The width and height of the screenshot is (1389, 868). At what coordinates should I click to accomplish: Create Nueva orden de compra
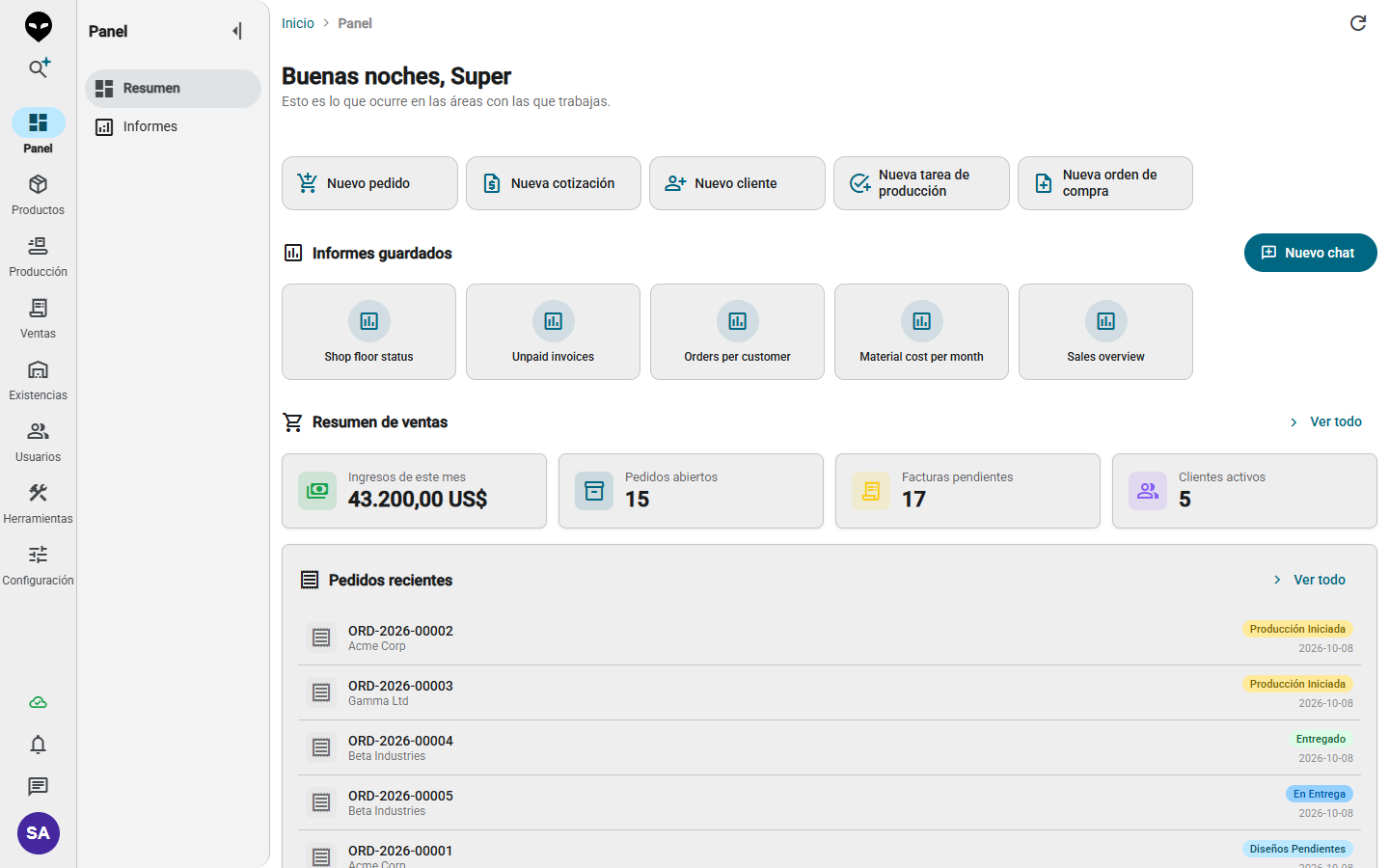pyautogui.click(x=1105, y=183)
